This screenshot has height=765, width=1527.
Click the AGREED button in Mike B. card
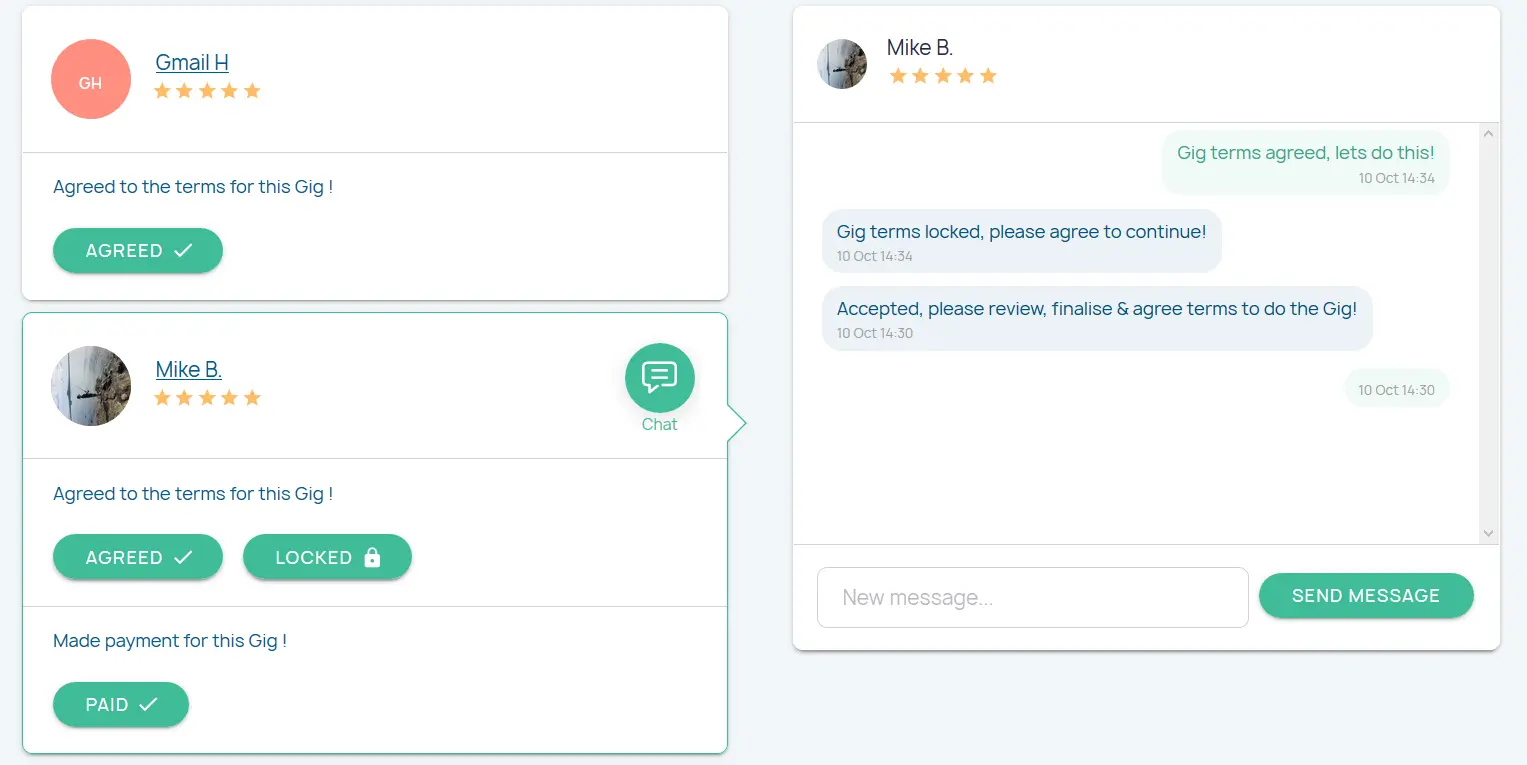pyautogui.click(x=138, y=558)
